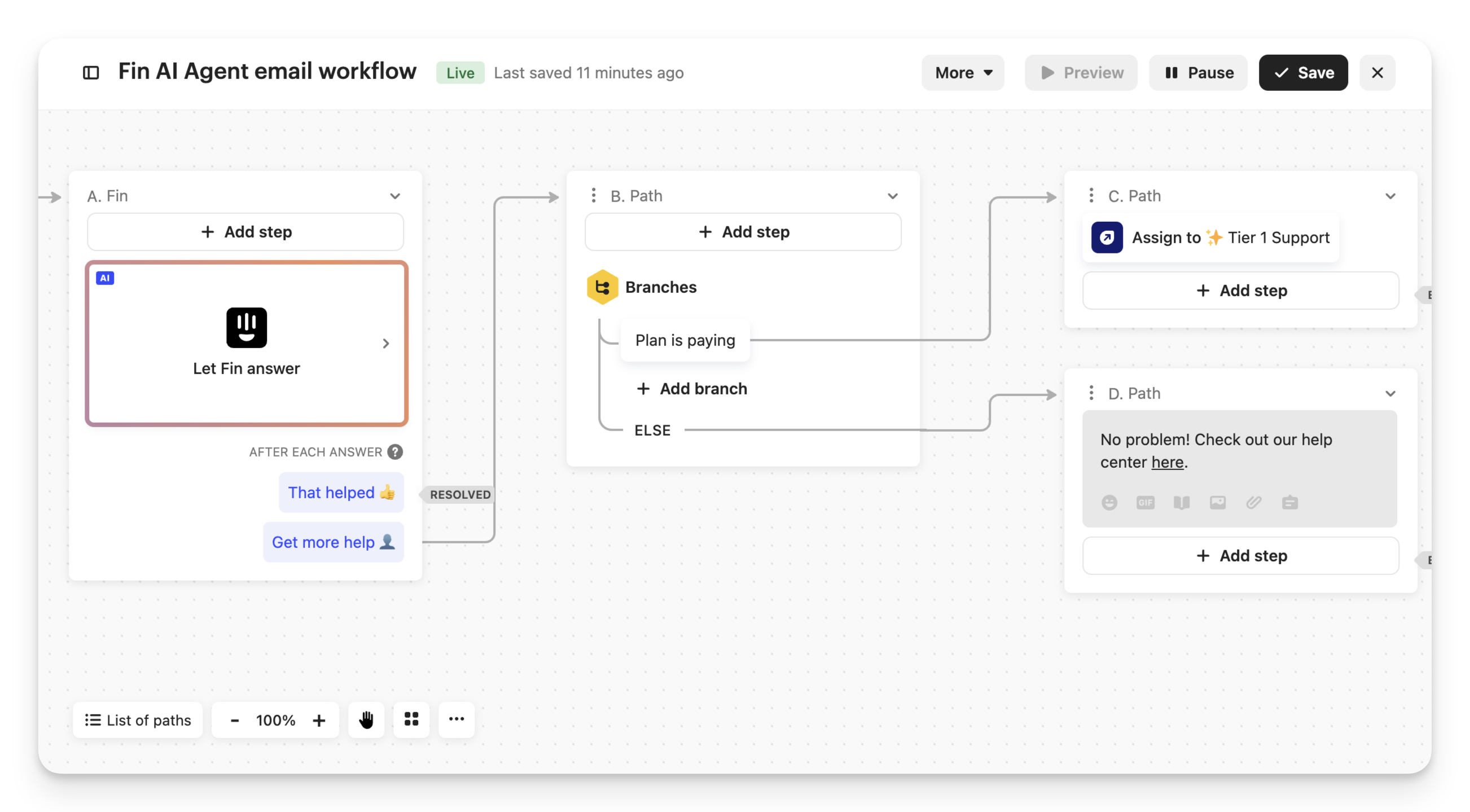Insert GIF in D. Path message
This screenshot has height=812, width=1470.
click(x=1145, y=502)
